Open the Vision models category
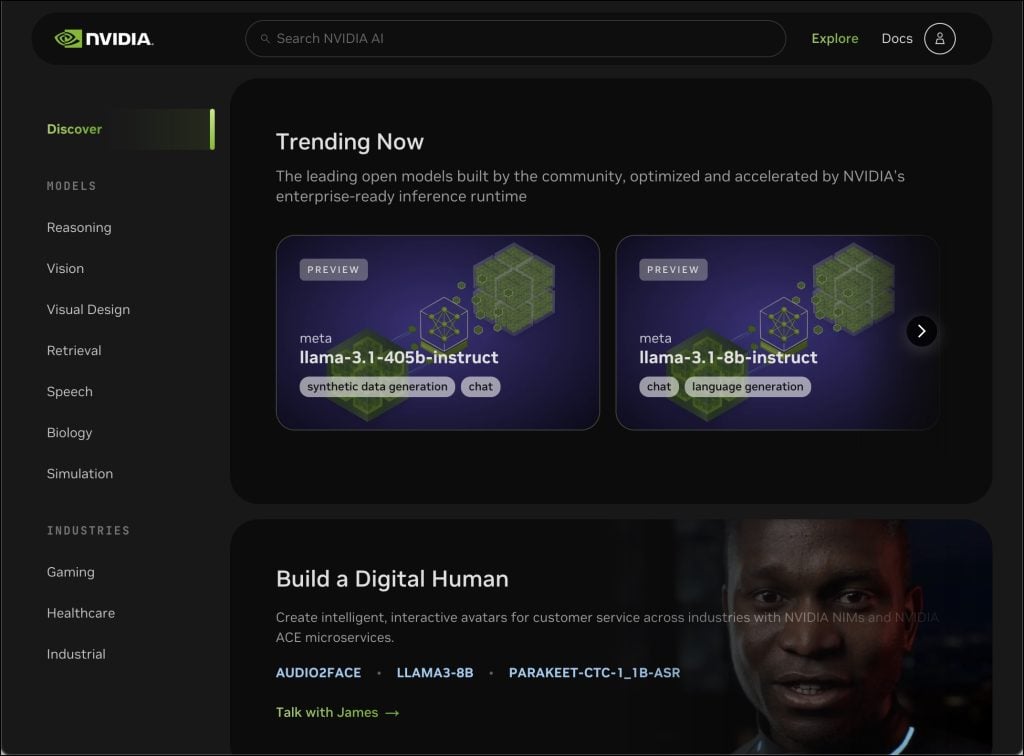Image resolution: width=1024 pixels, height=756 pixels. click(65, 268)
